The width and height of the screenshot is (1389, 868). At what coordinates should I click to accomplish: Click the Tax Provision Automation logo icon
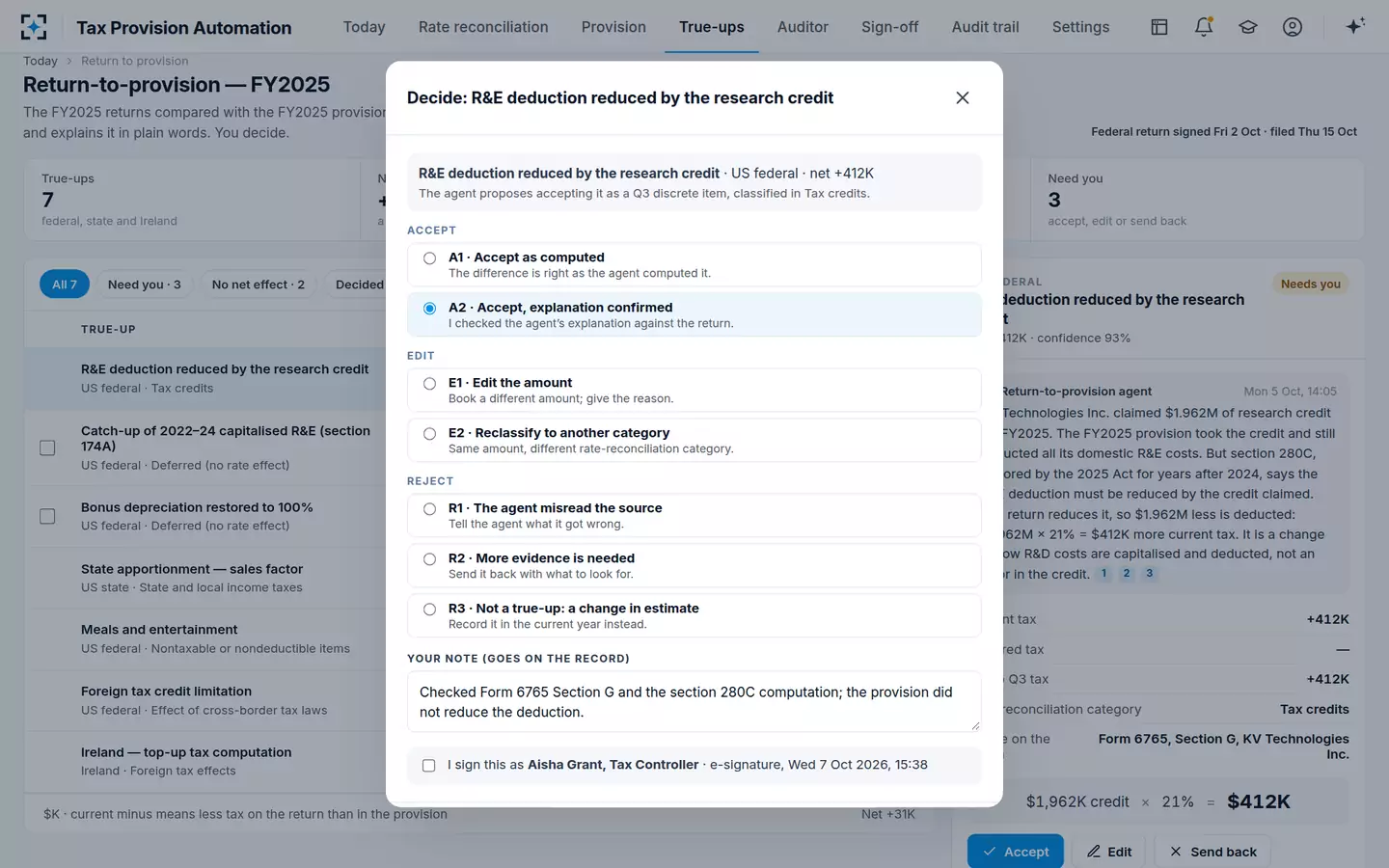(x=34, y=27)
